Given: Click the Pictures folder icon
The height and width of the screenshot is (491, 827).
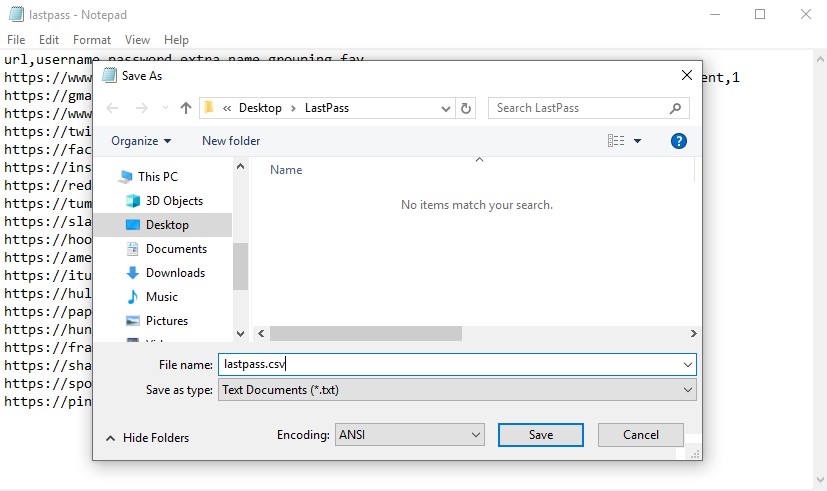Looking at the screenshot, I should [133, 321].
